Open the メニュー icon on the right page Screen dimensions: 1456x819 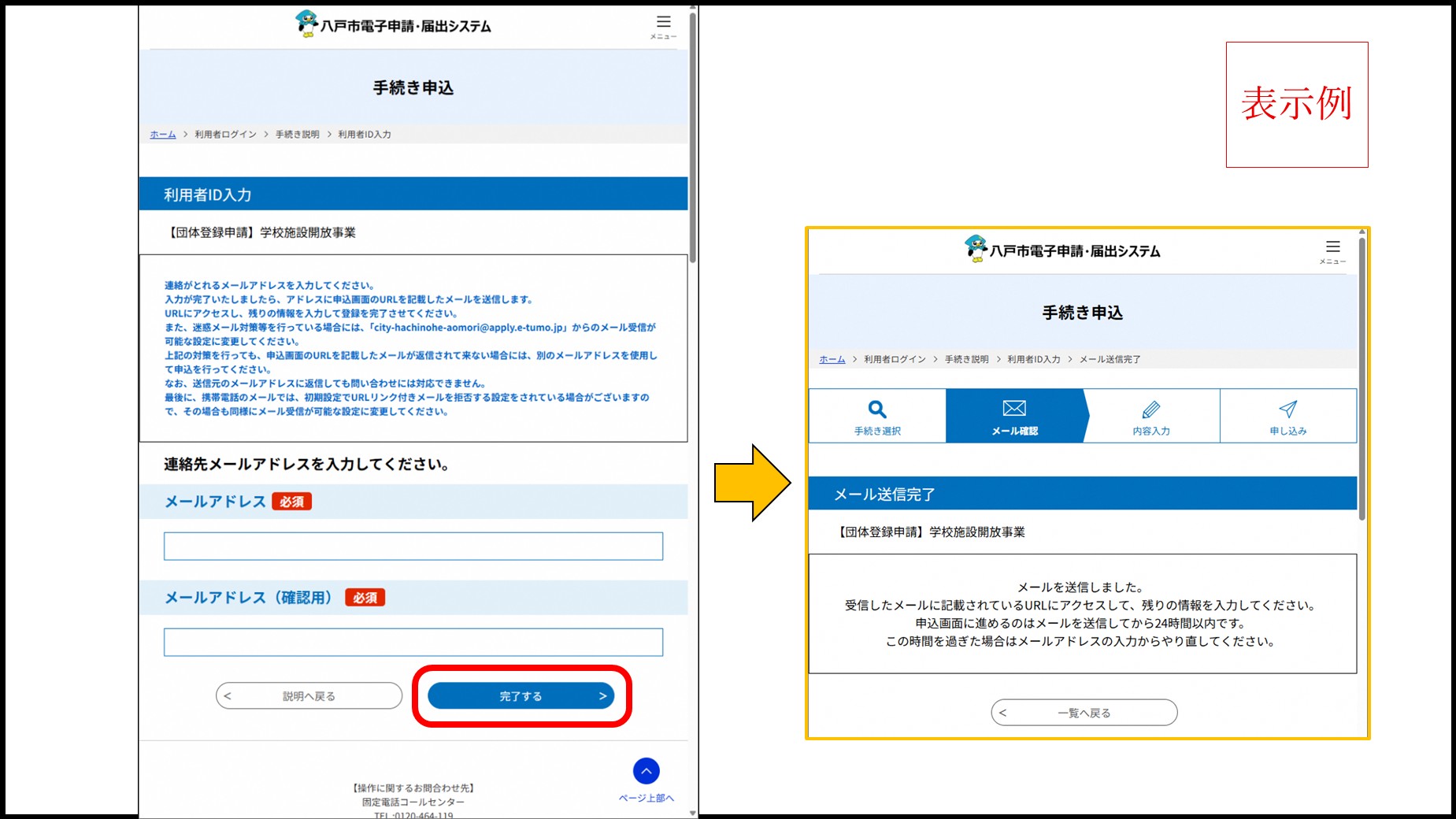(1333, 246)
